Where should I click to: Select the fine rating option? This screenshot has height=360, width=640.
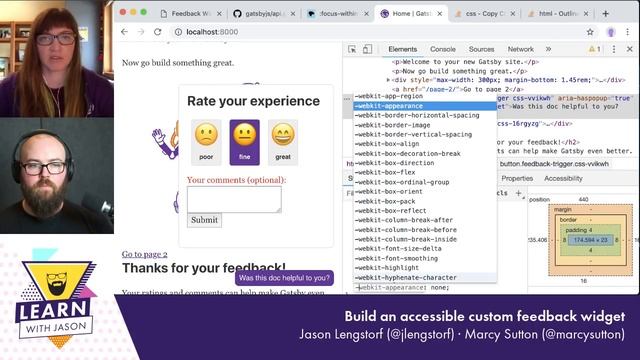point(244,142)
